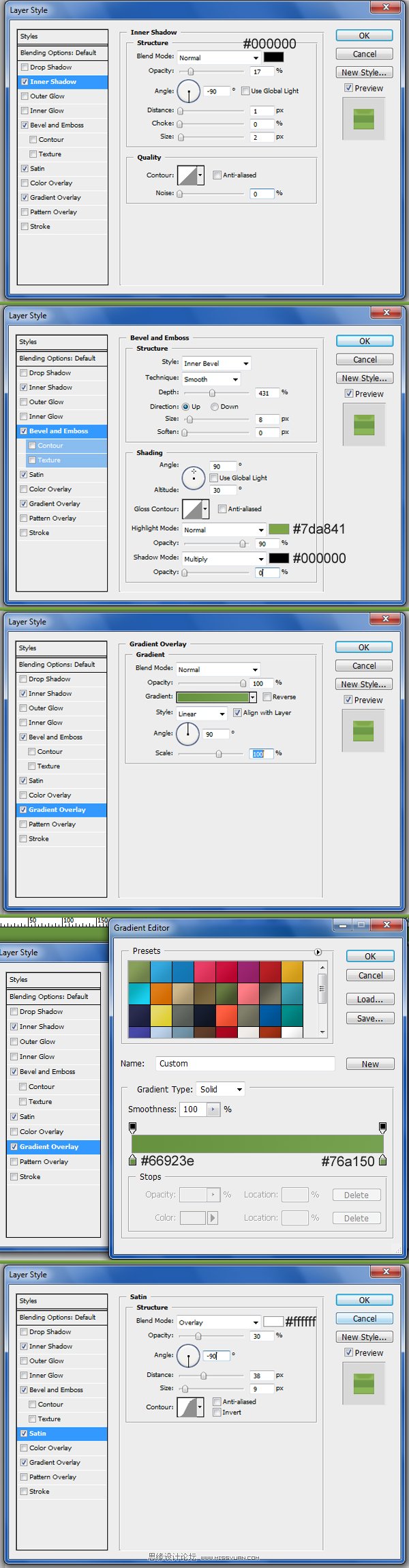
Task: Open Blend Mode dropdown in Inner Shadow settings
Action: pyautogui.click(x=219, y=58)
